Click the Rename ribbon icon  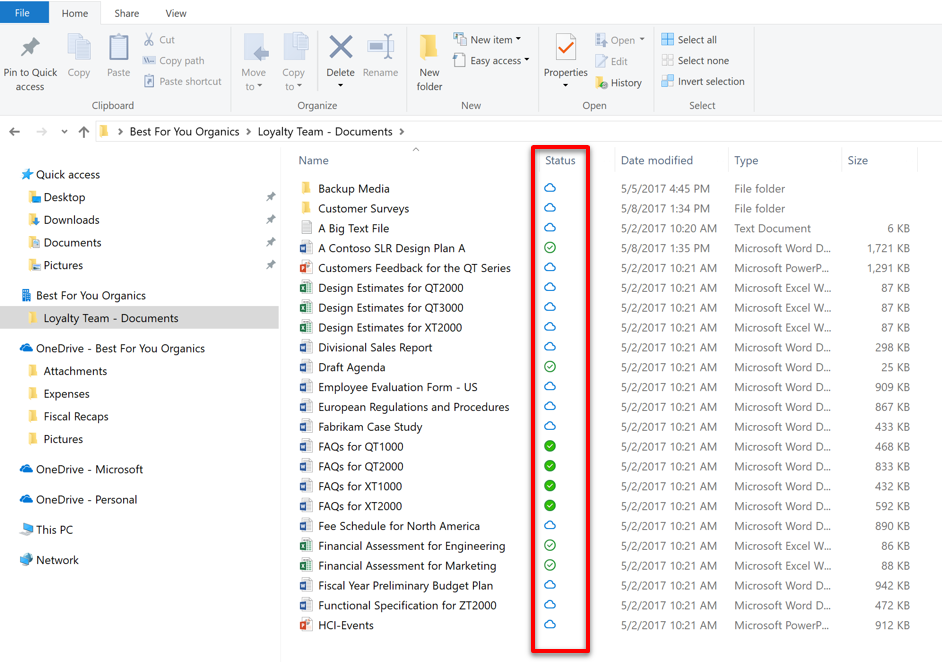(381, 47)
